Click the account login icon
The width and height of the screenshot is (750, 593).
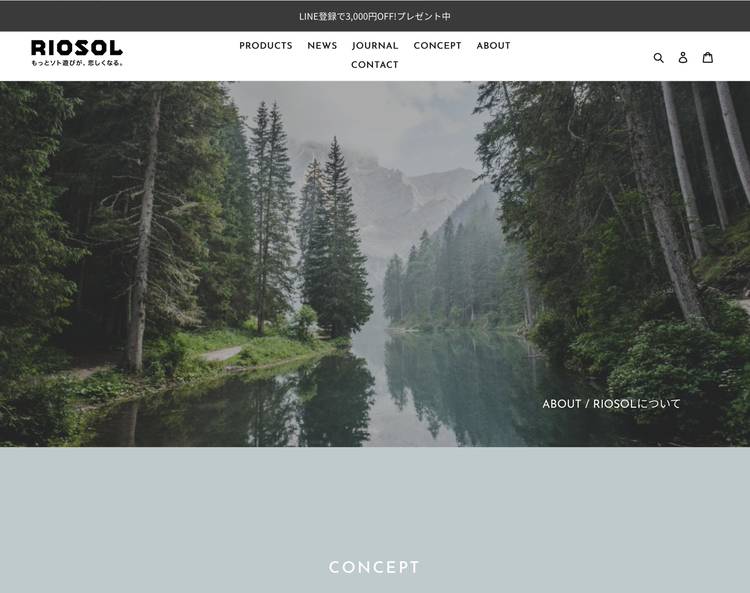683,57
